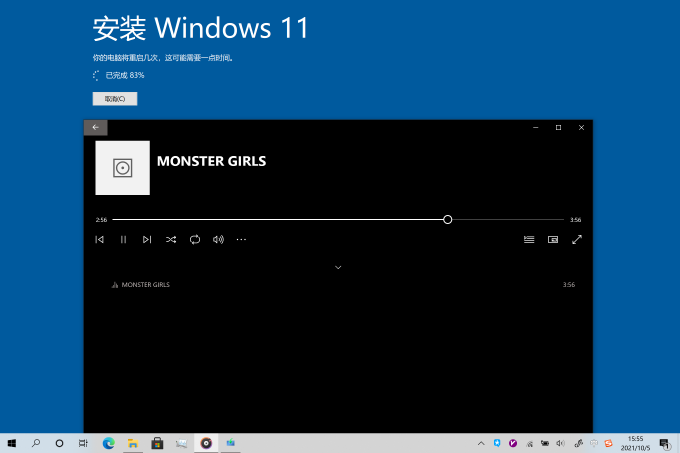Launch Microsoft Edge from taskbar
Screen dimensions: 680x453
[x=108, y=443]
